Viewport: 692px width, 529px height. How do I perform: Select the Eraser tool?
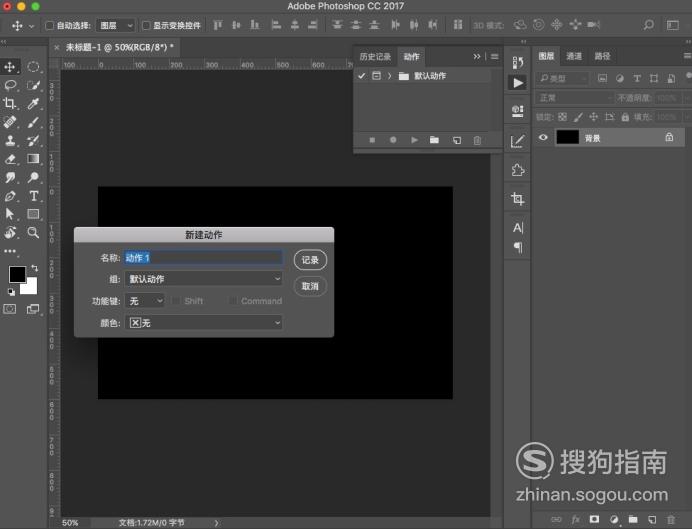10,159
